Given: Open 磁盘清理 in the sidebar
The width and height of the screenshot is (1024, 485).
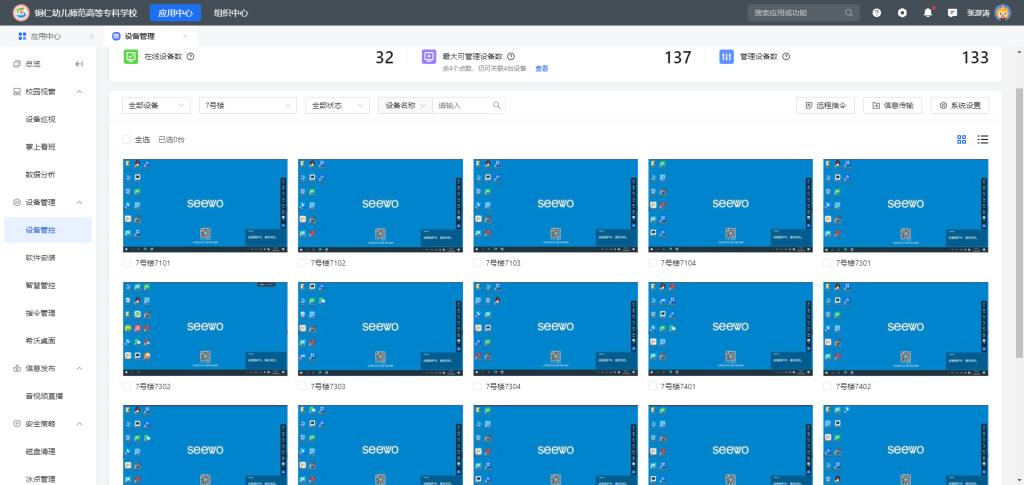Looking at the screenshot, I should (x=40, y=452).
